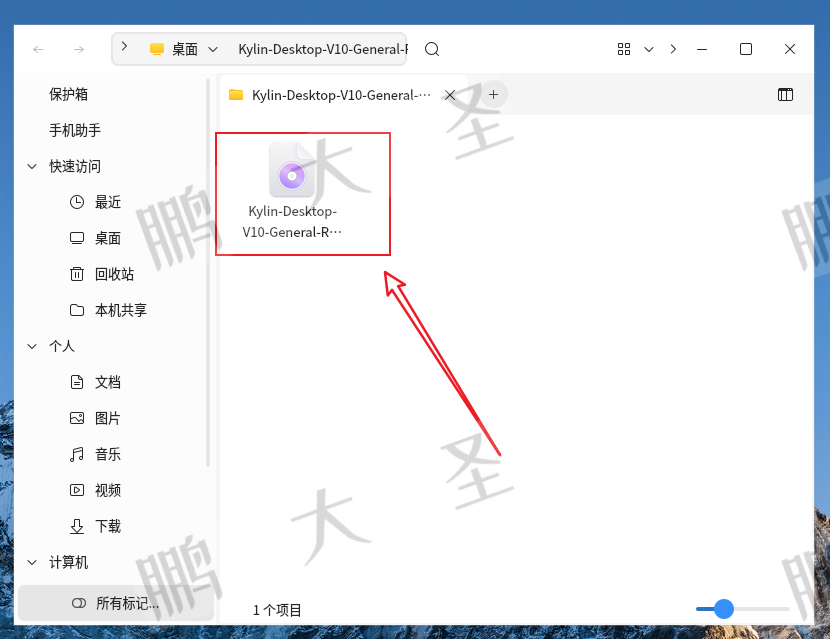The height and width of the screenshot is (639, 830).
Task: Open 桌面 in quick access sidebar
Action: click(x=108, y=238)
